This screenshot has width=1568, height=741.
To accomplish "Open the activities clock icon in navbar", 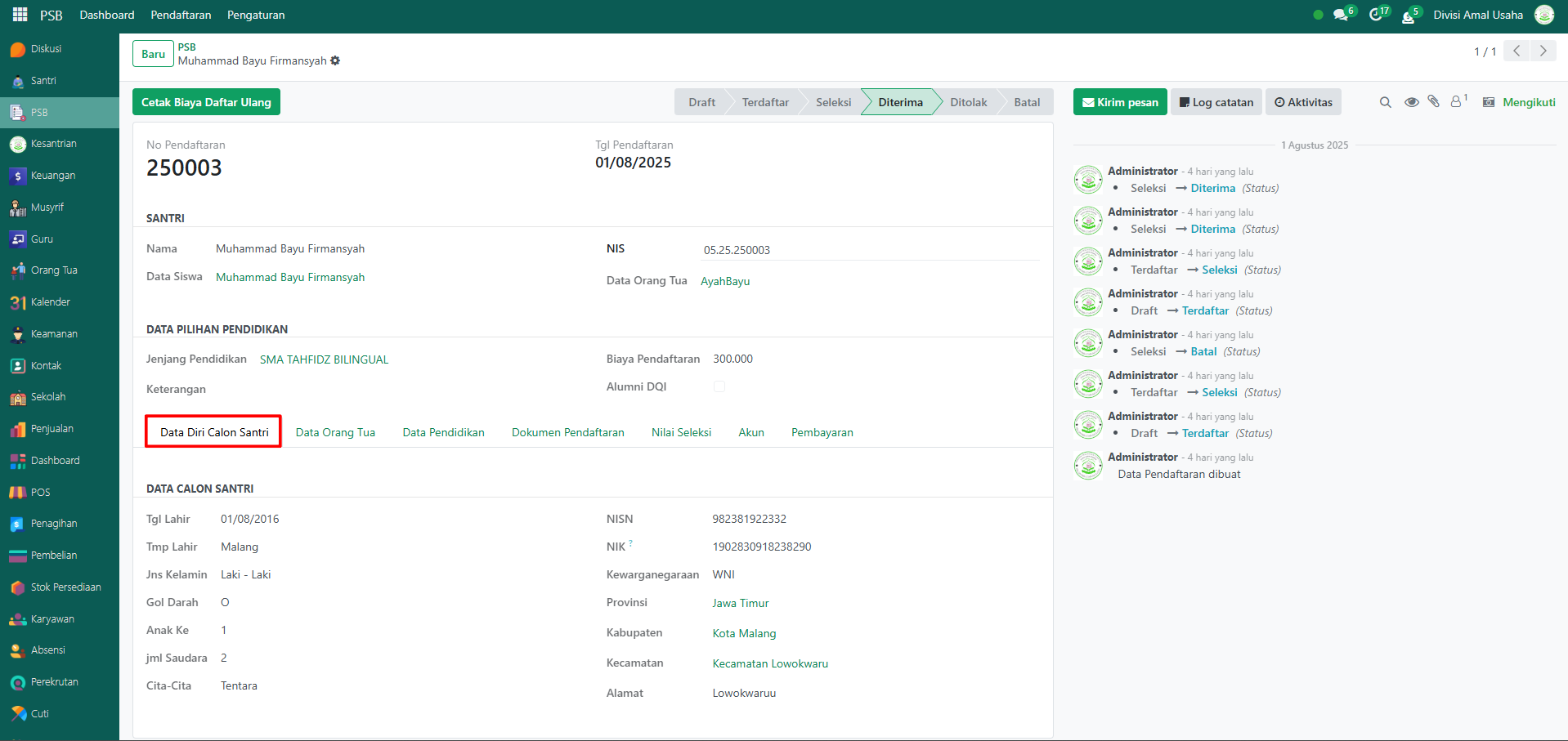I will (1377, 15).
